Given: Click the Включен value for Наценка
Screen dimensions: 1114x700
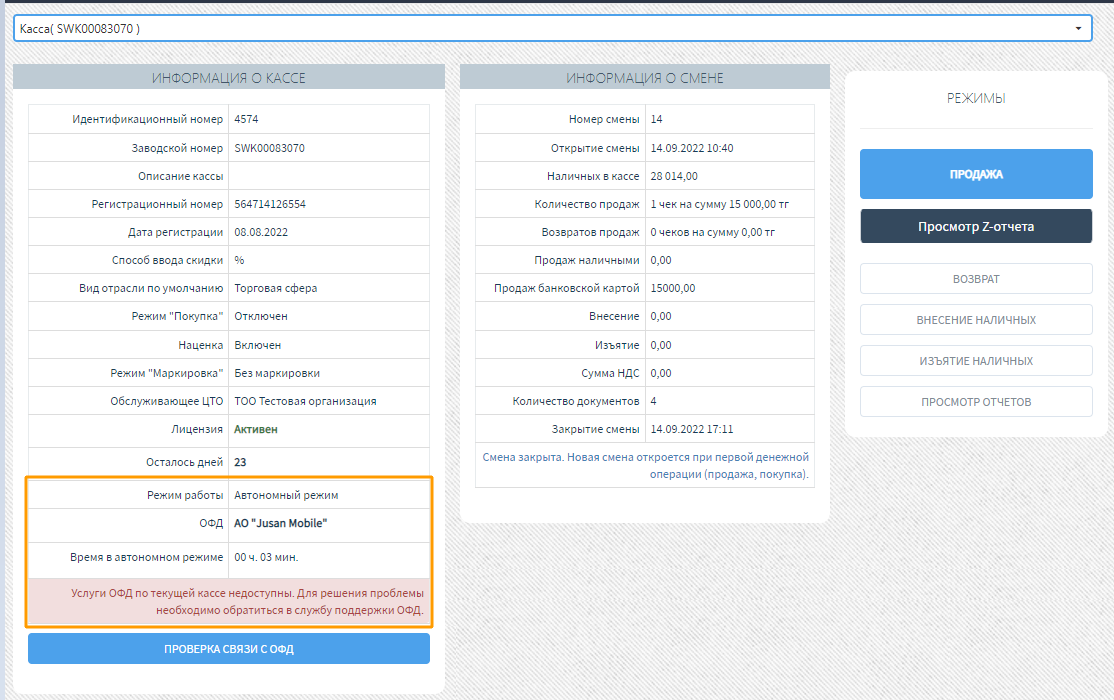Looking at the screenshot, I should pyautogui.click(x=257, y=345).
